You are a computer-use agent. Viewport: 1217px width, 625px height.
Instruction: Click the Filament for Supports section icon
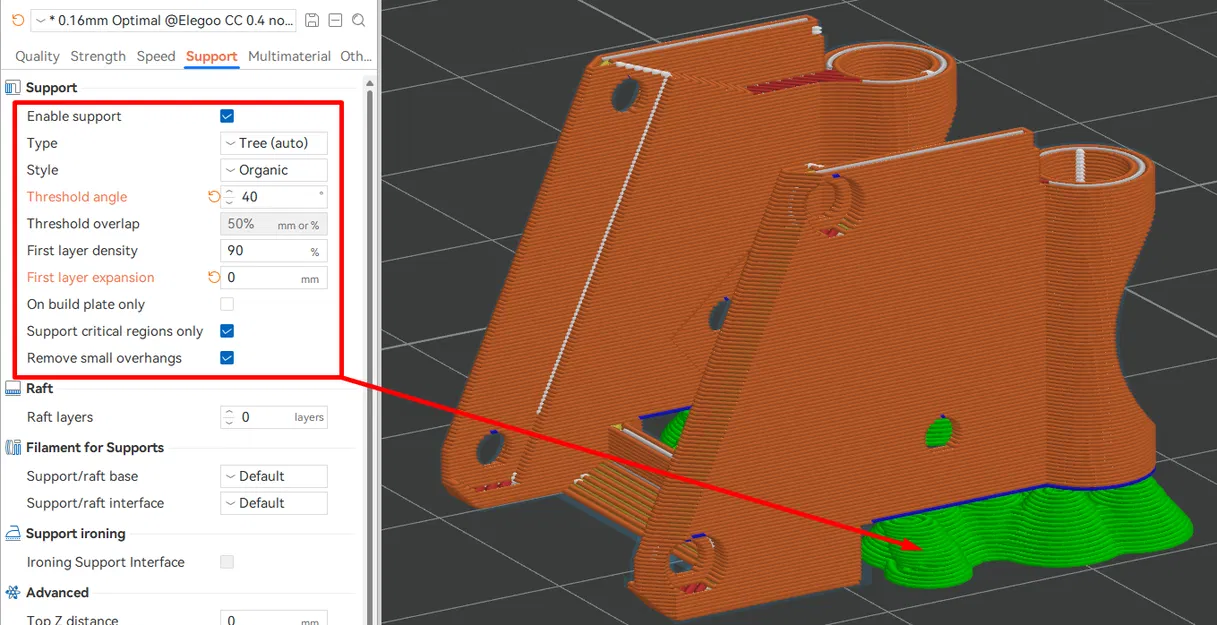13,447
